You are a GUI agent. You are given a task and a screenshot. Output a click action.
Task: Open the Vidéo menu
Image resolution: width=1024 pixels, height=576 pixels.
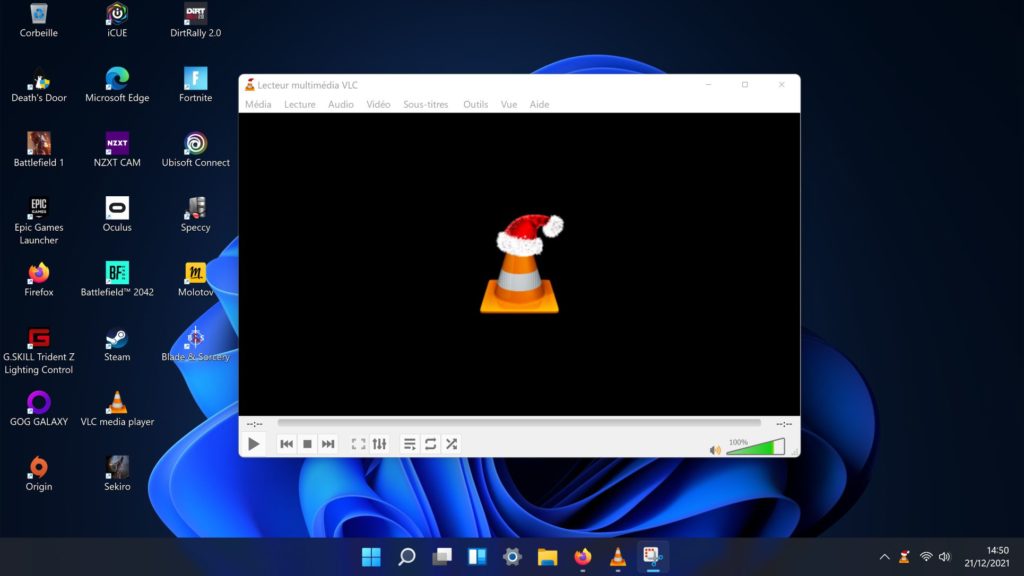click(x=378, y=104)
